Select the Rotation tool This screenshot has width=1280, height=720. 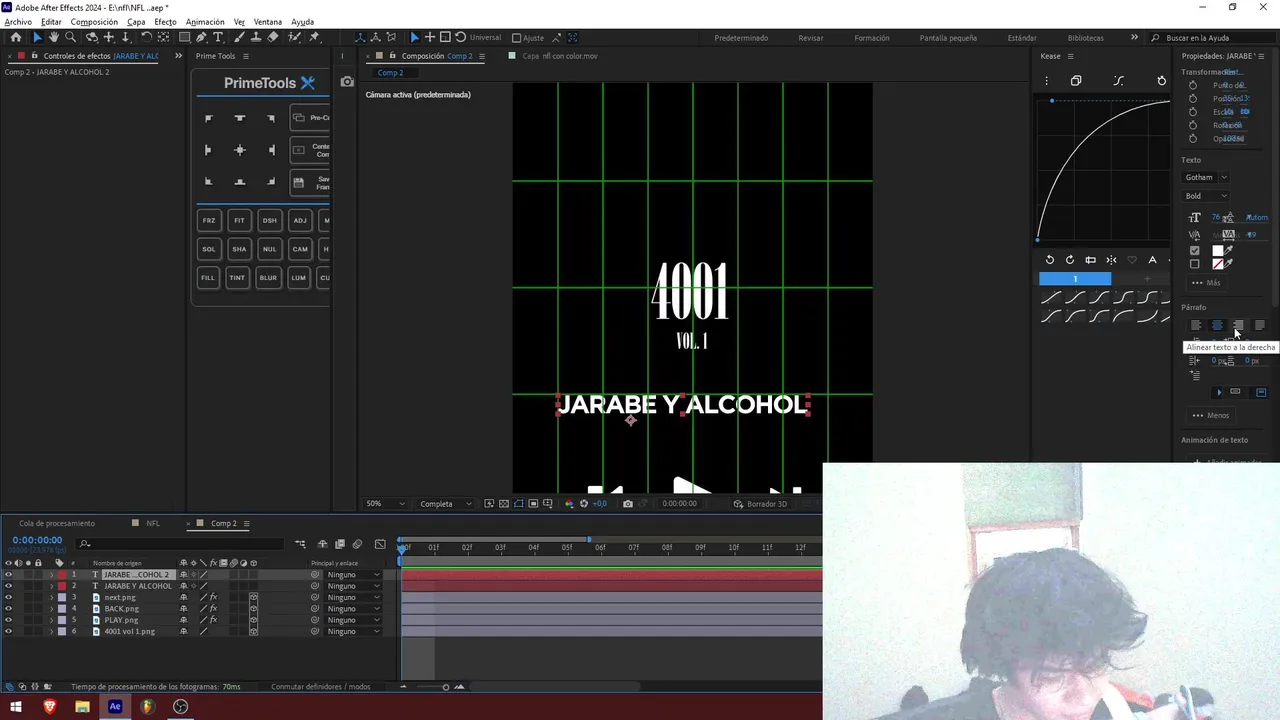coord(146,37)
